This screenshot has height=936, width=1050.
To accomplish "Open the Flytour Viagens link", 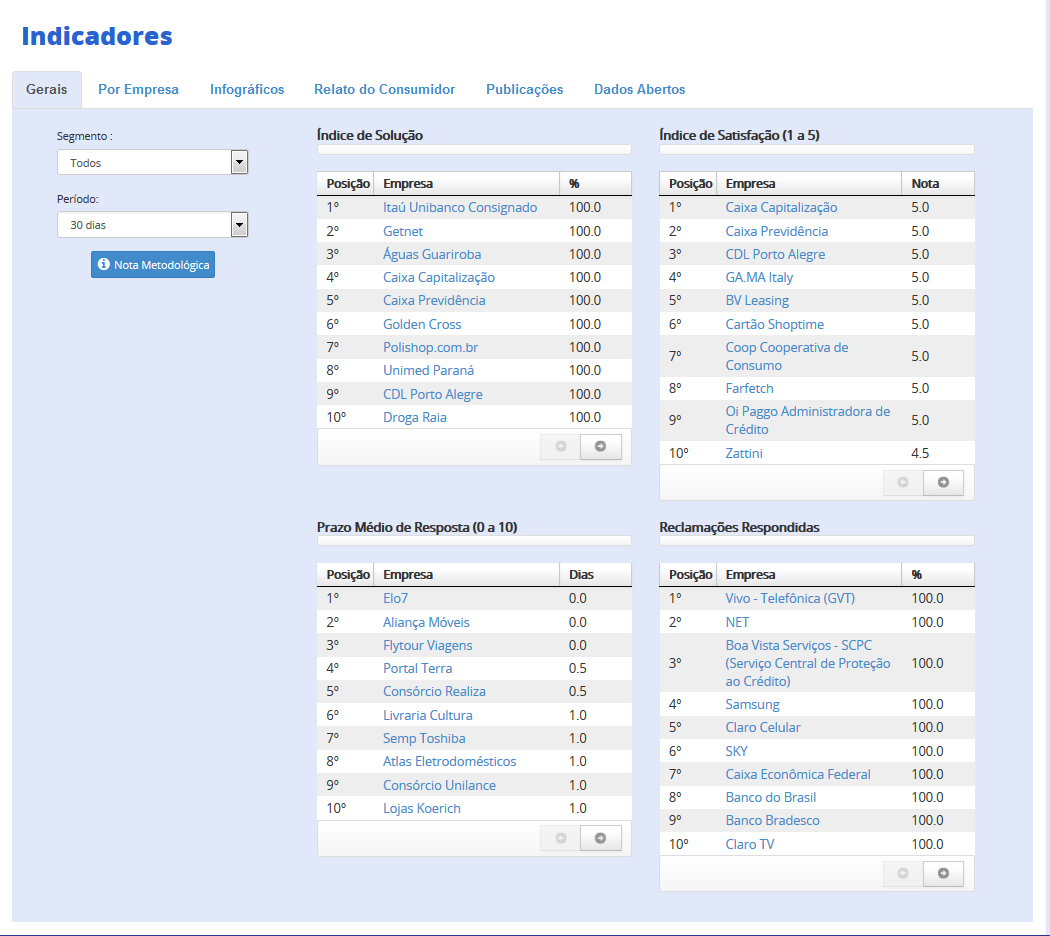I will [427, 645].
